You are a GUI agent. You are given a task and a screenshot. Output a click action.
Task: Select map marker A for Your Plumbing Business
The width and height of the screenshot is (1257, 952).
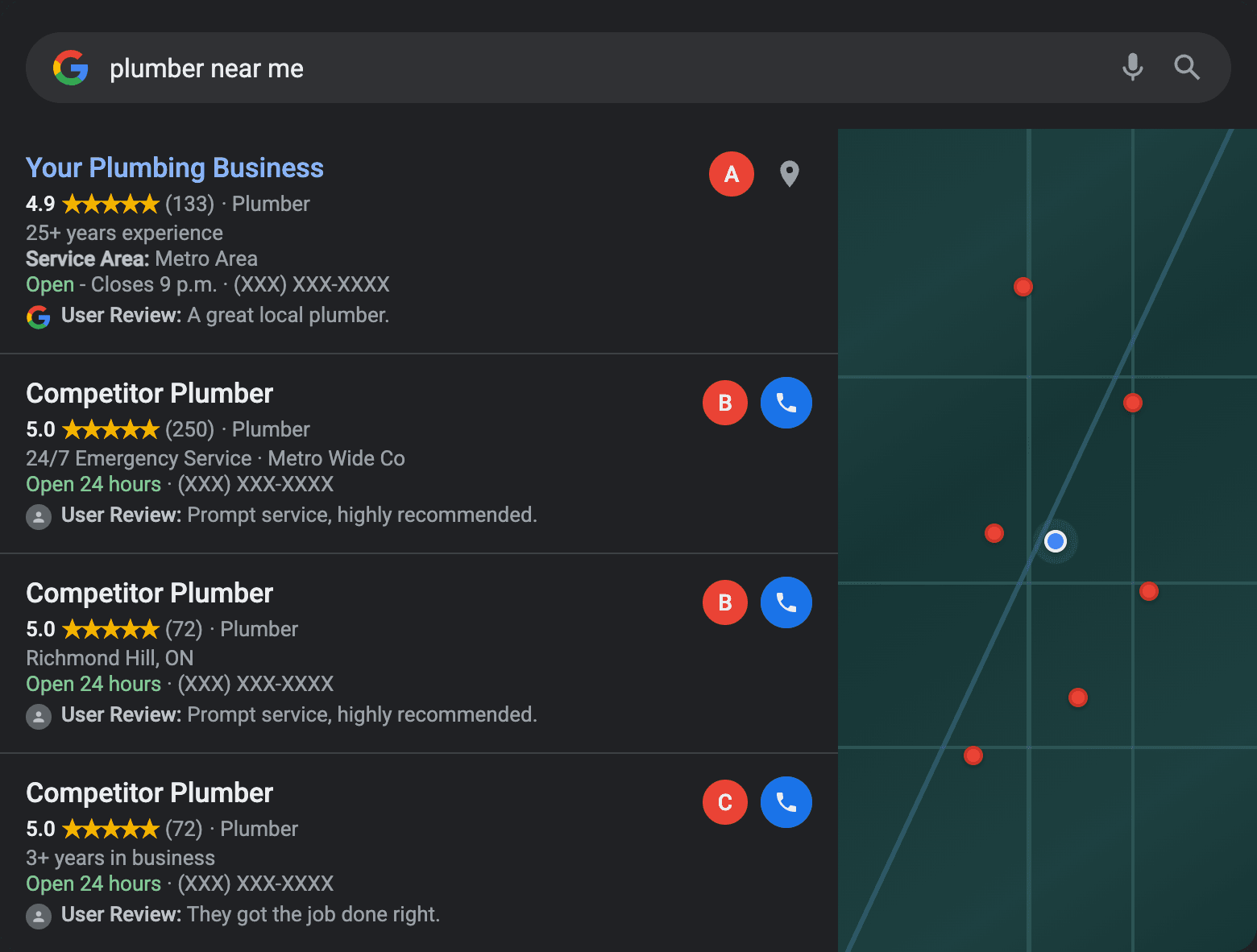tap(731, 173)
